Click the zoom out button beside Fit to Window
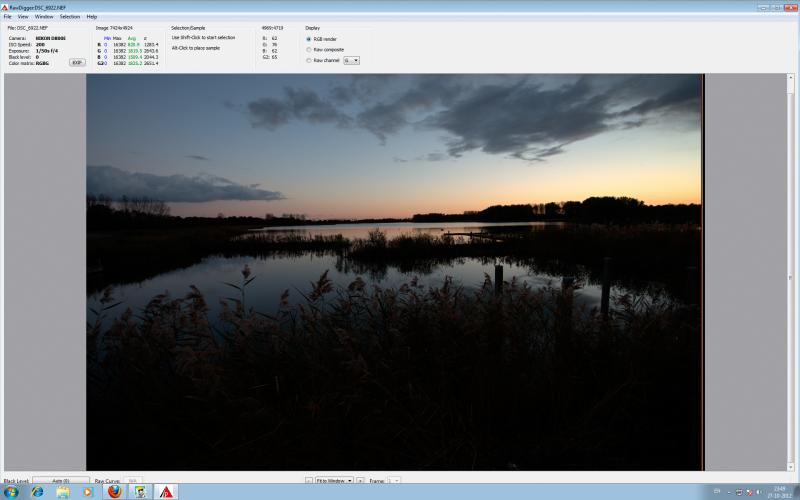 309,481
